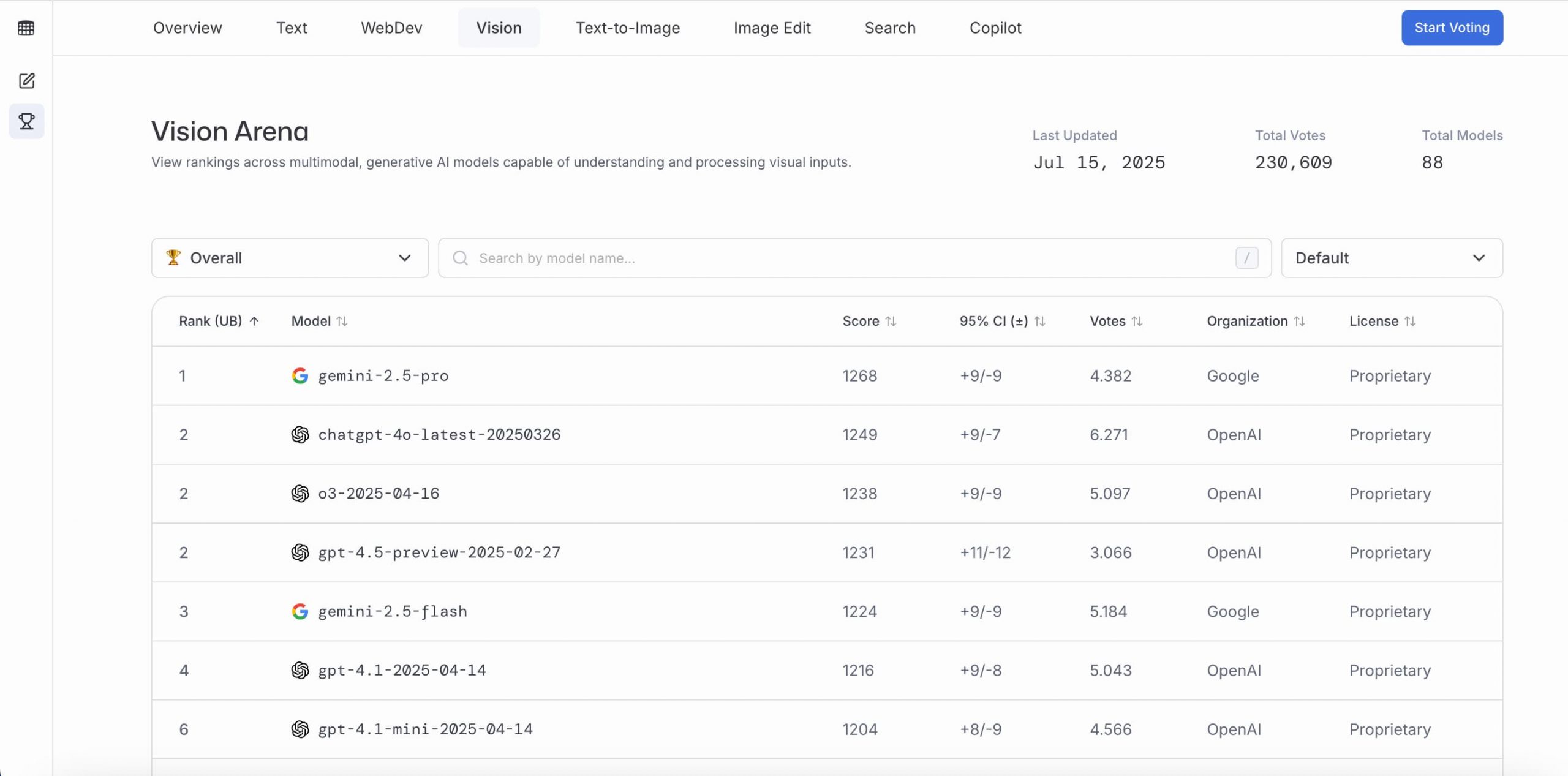Sort by Organization column arrows
The width and height of the screenshot is (1568, 776).
pos(1299,321)
